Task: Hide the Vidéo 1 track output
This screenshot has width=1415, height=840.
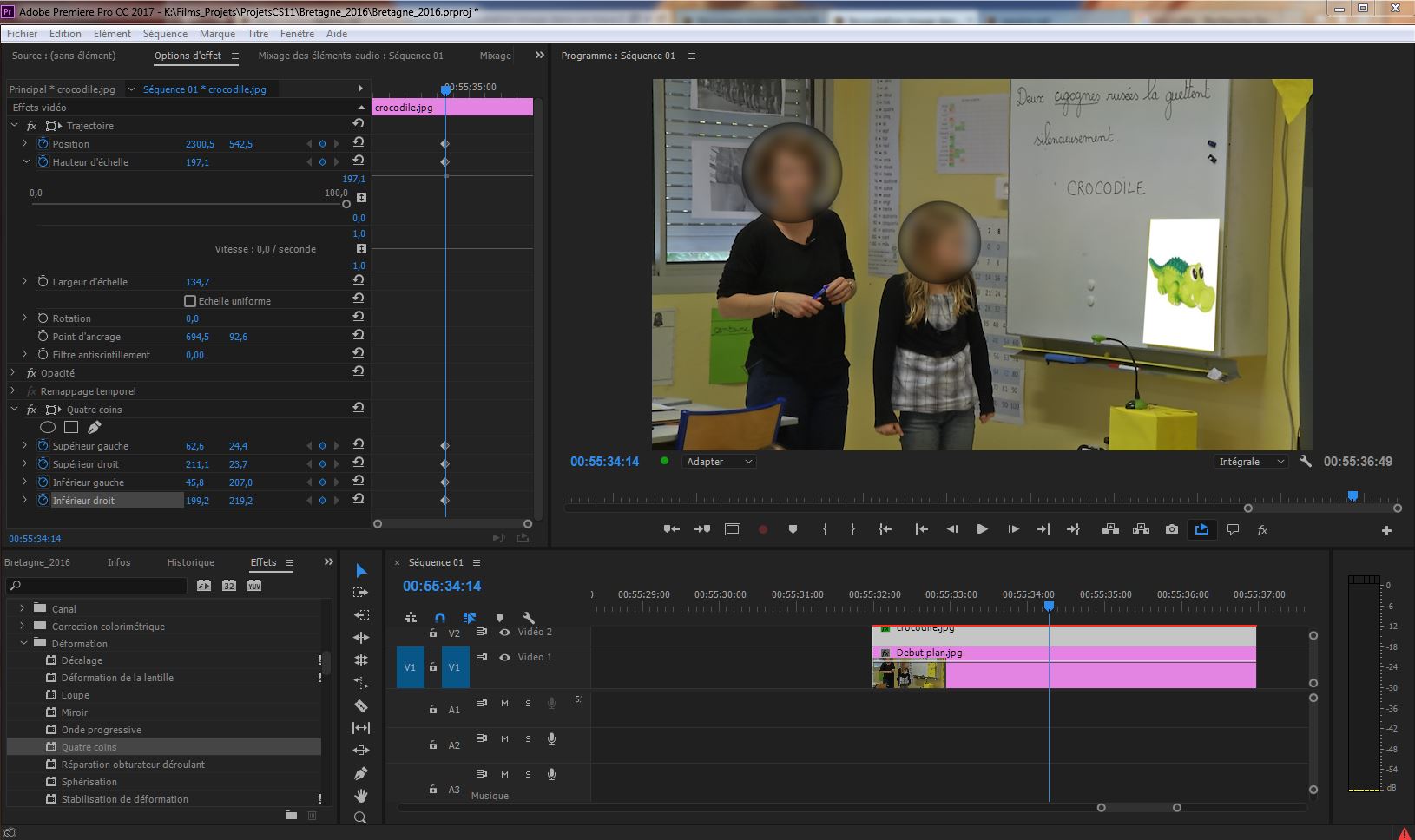Action: (x=504, y=658)
